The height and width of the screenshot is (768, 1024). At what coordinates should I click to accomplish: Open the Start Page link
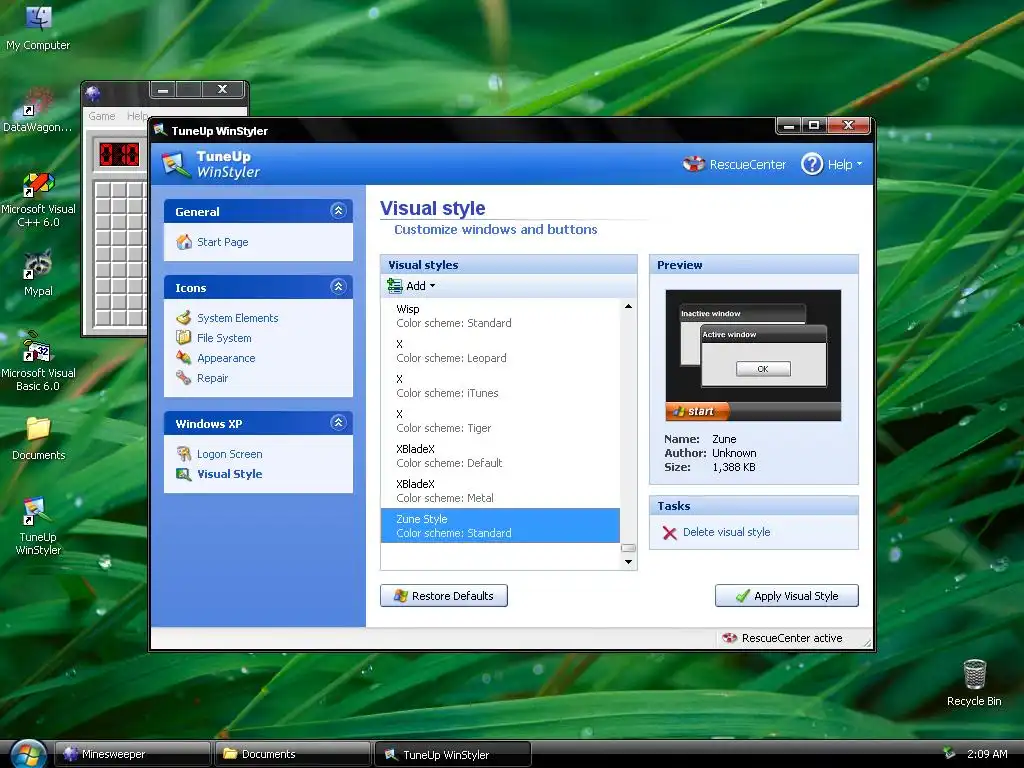[x=223, y=242]
